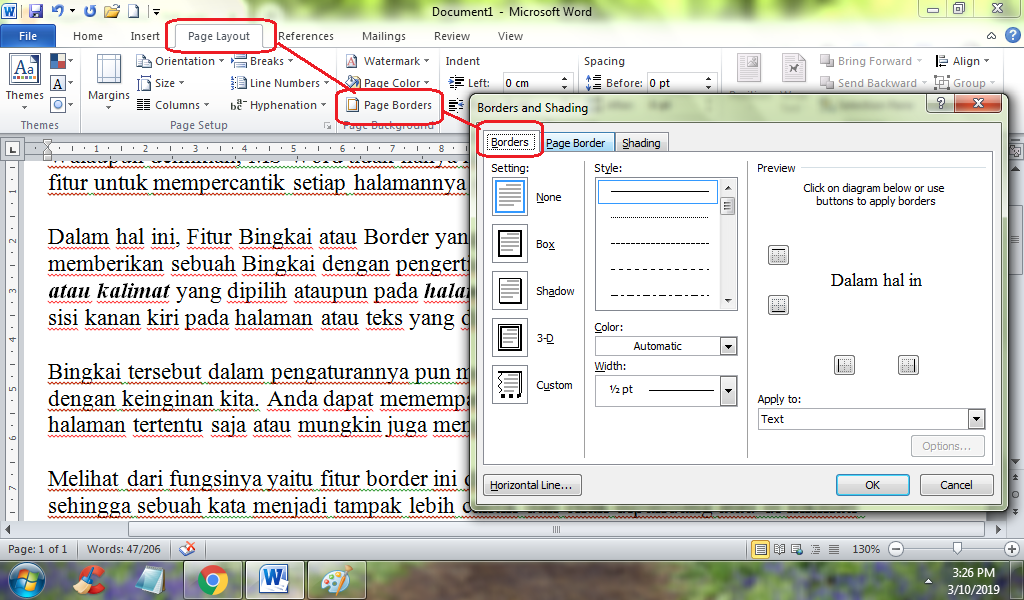Switch to the Home ribbon tab
The image size is (1024, 600).
pos(88,37)
